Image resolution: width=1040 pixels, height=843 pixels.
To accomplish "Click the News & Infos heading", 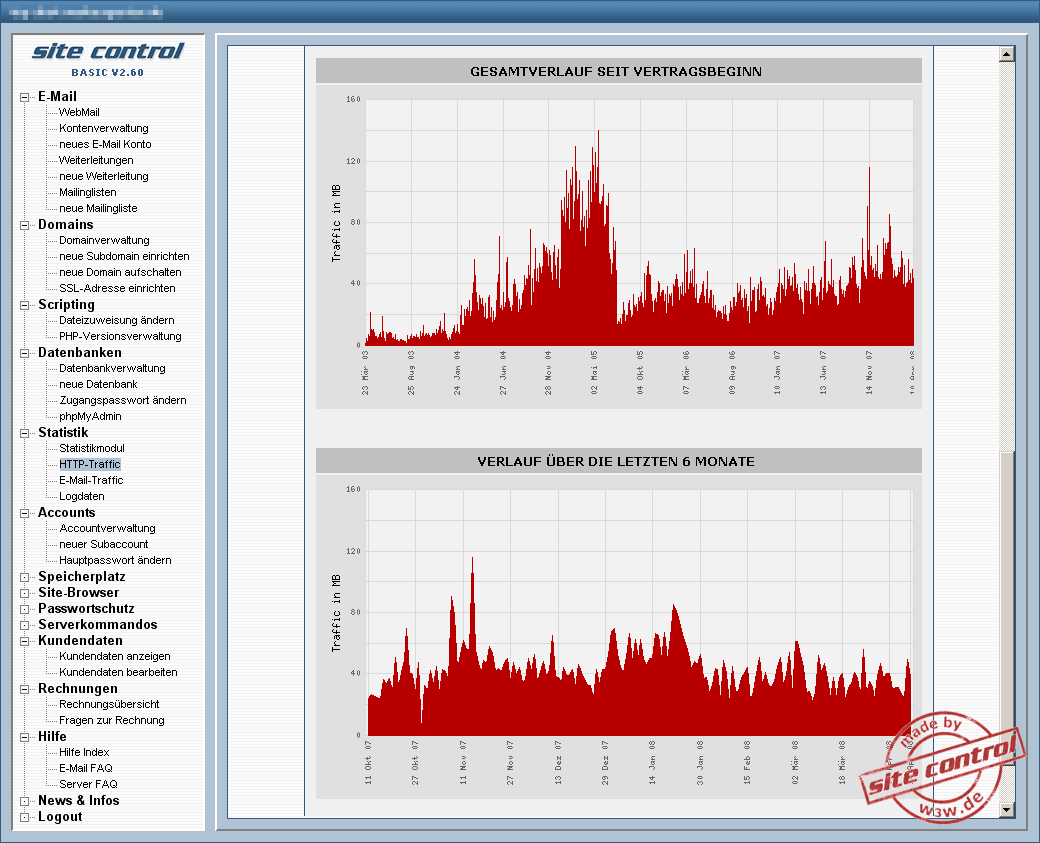I will (x=78, y=800).
